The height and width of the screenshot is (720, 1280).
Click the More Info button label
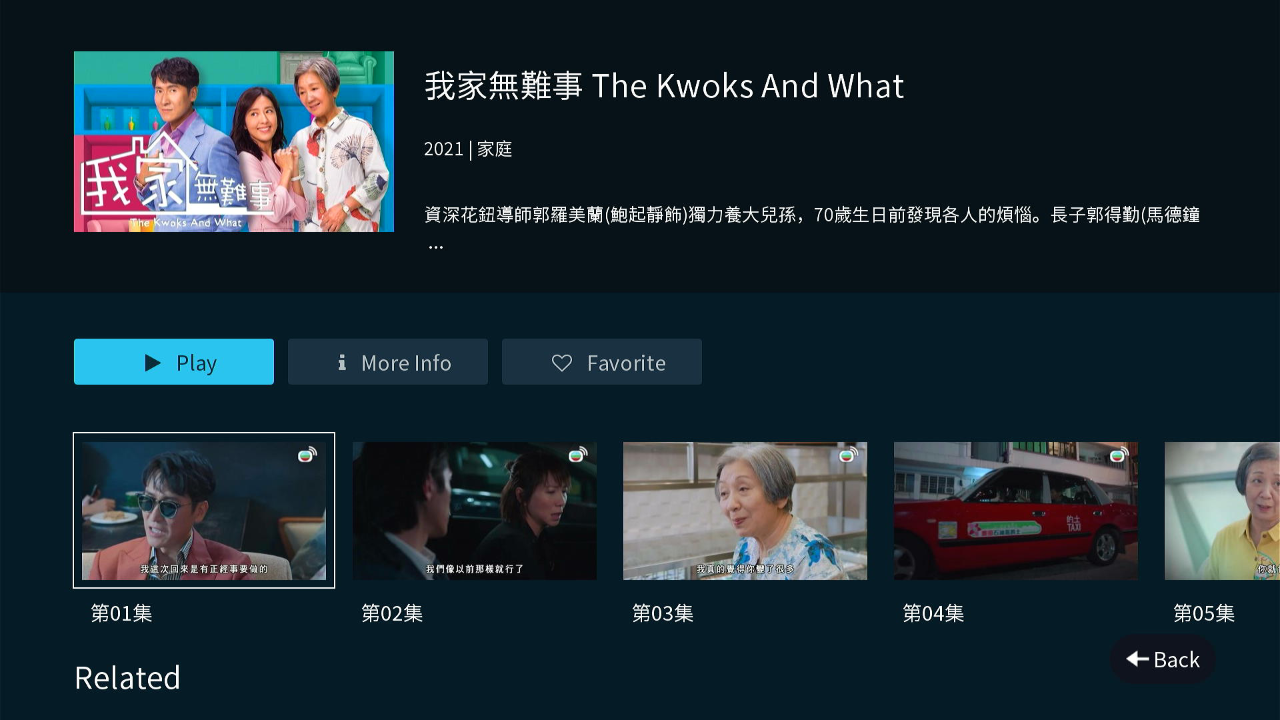(x=406, y=363)
